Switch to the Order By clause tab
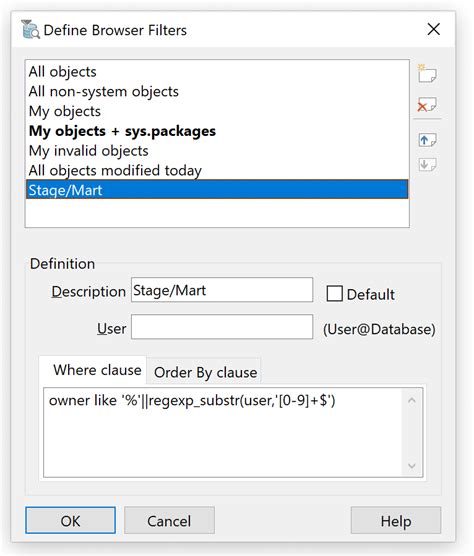 (205, 372)
